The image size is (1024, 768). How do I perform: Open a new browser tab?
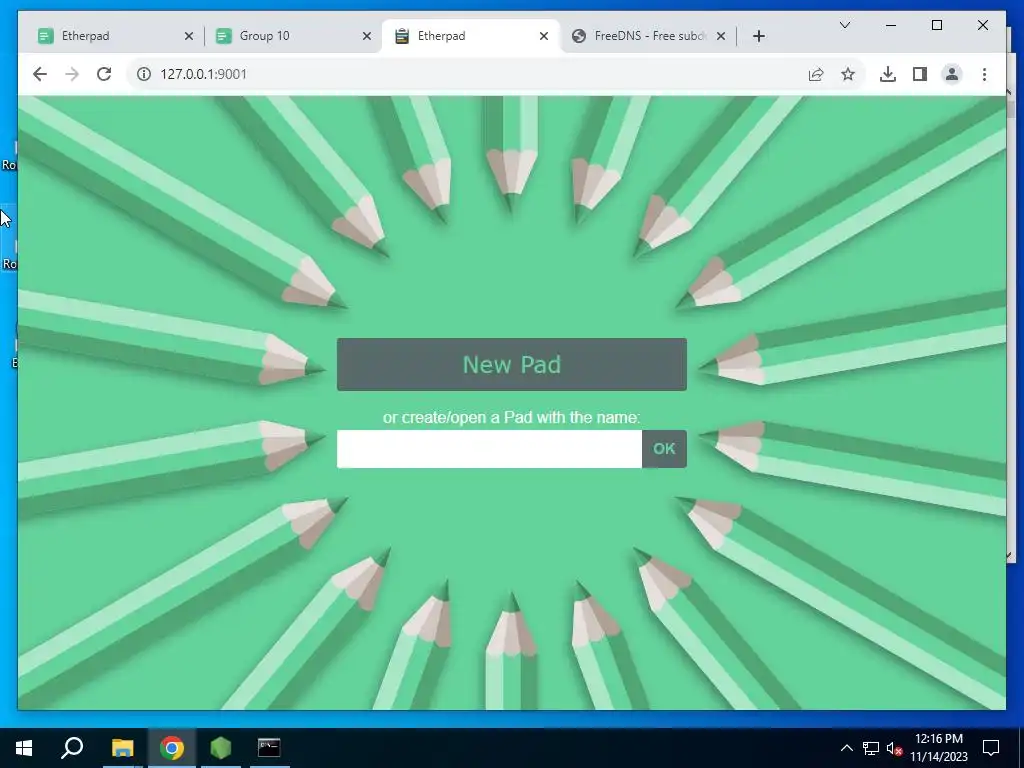tap(758, 36)
